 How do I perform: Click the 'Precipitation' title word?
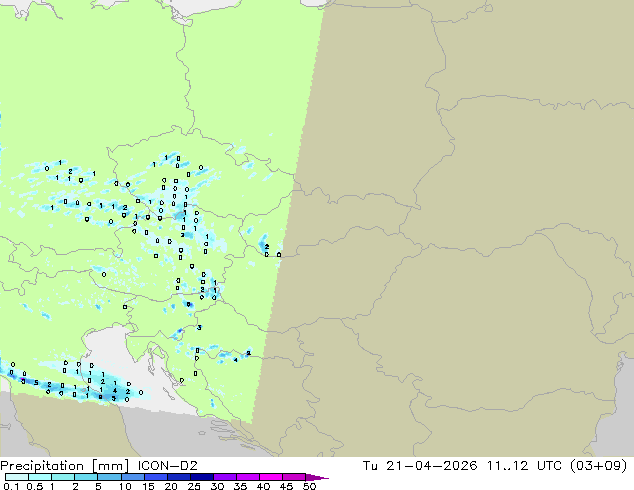click(x=42, y=466)
